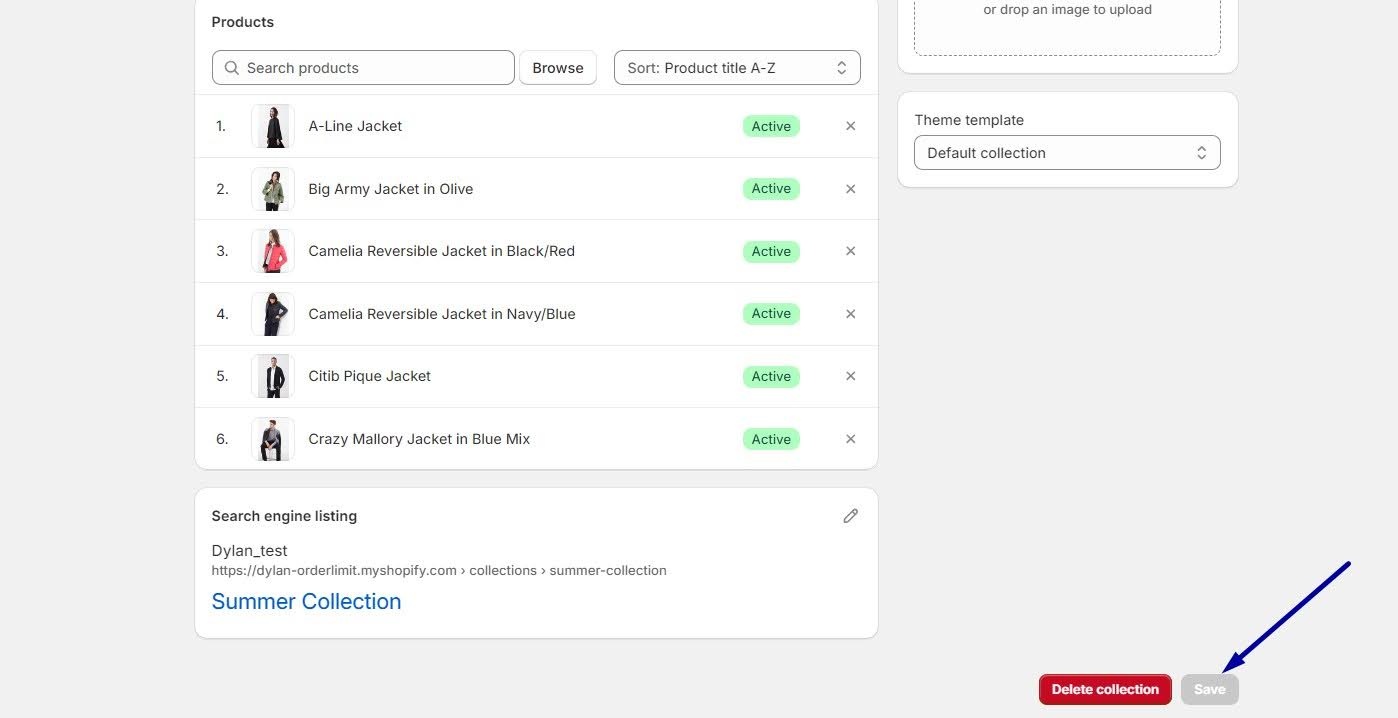Open the A-Line Jacket thumbnail

pyautogui.click(x=273, y=126)
